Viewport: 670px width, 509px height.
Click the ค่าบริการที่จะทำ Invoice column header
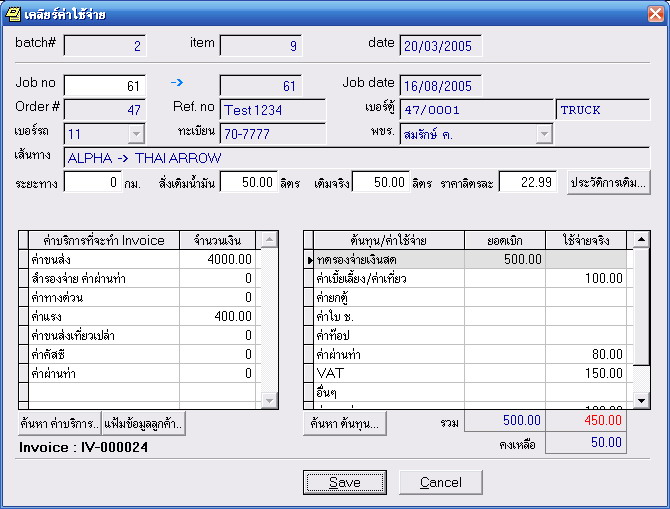pyautogui.click(x=104, y=240)
